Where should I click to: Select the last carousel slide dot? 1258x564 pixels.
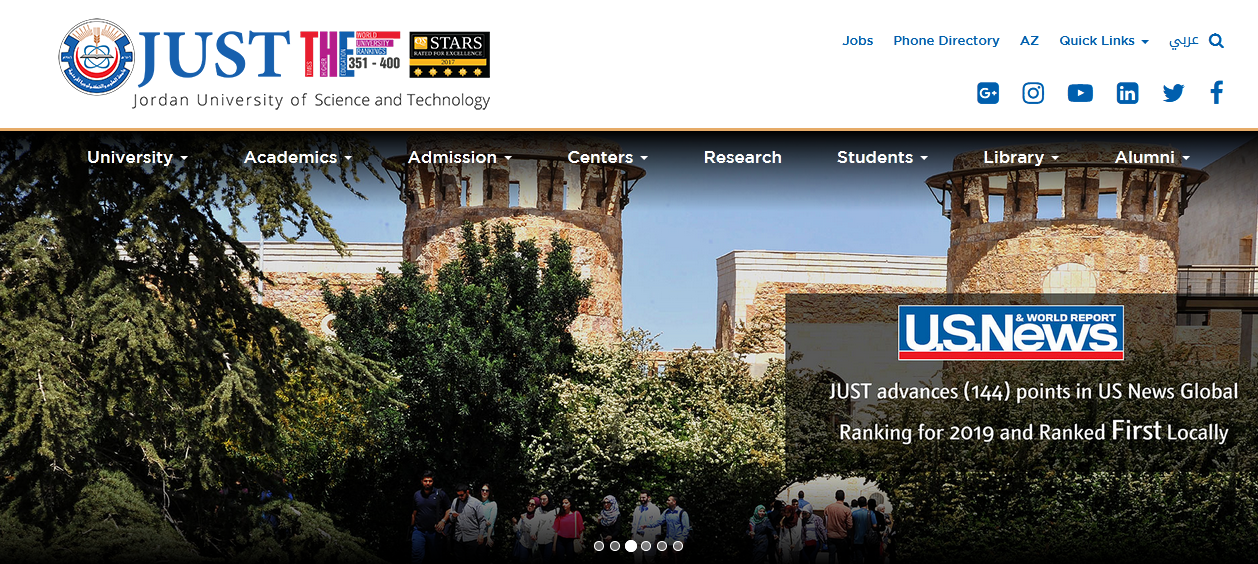click(x=678, y=546)
